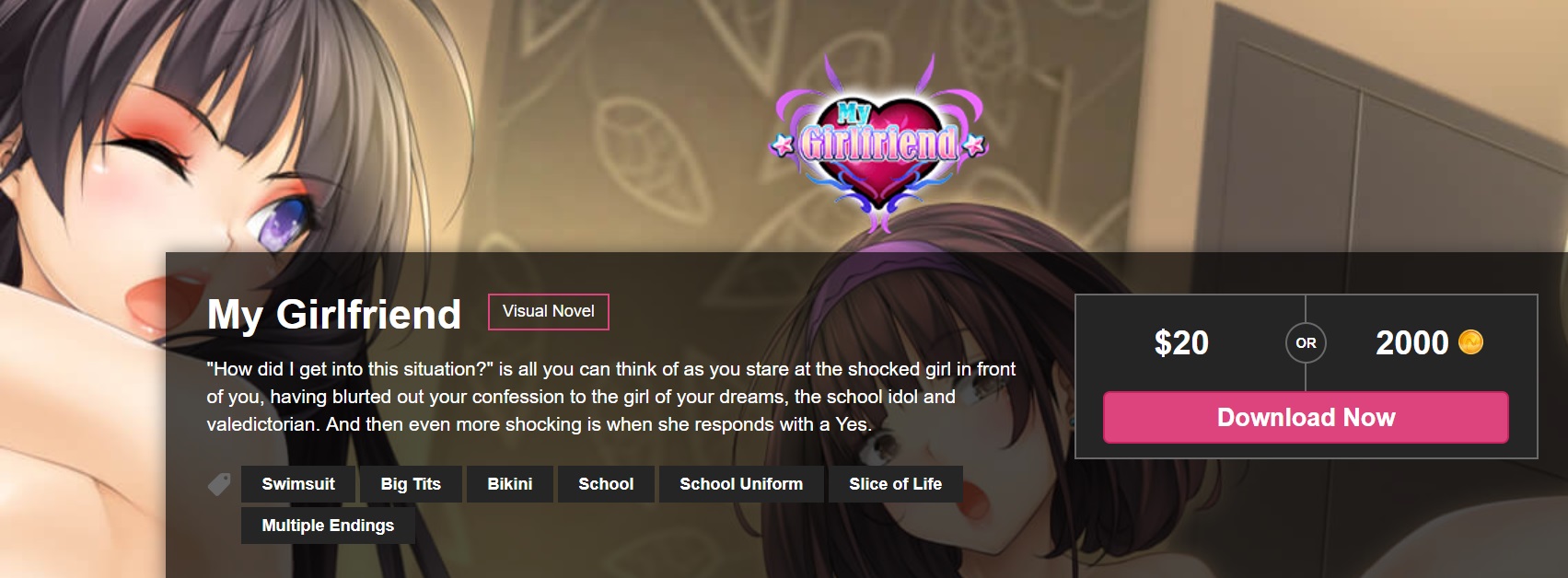
Task: Click the game description paragraph
Action: point(611,397)
